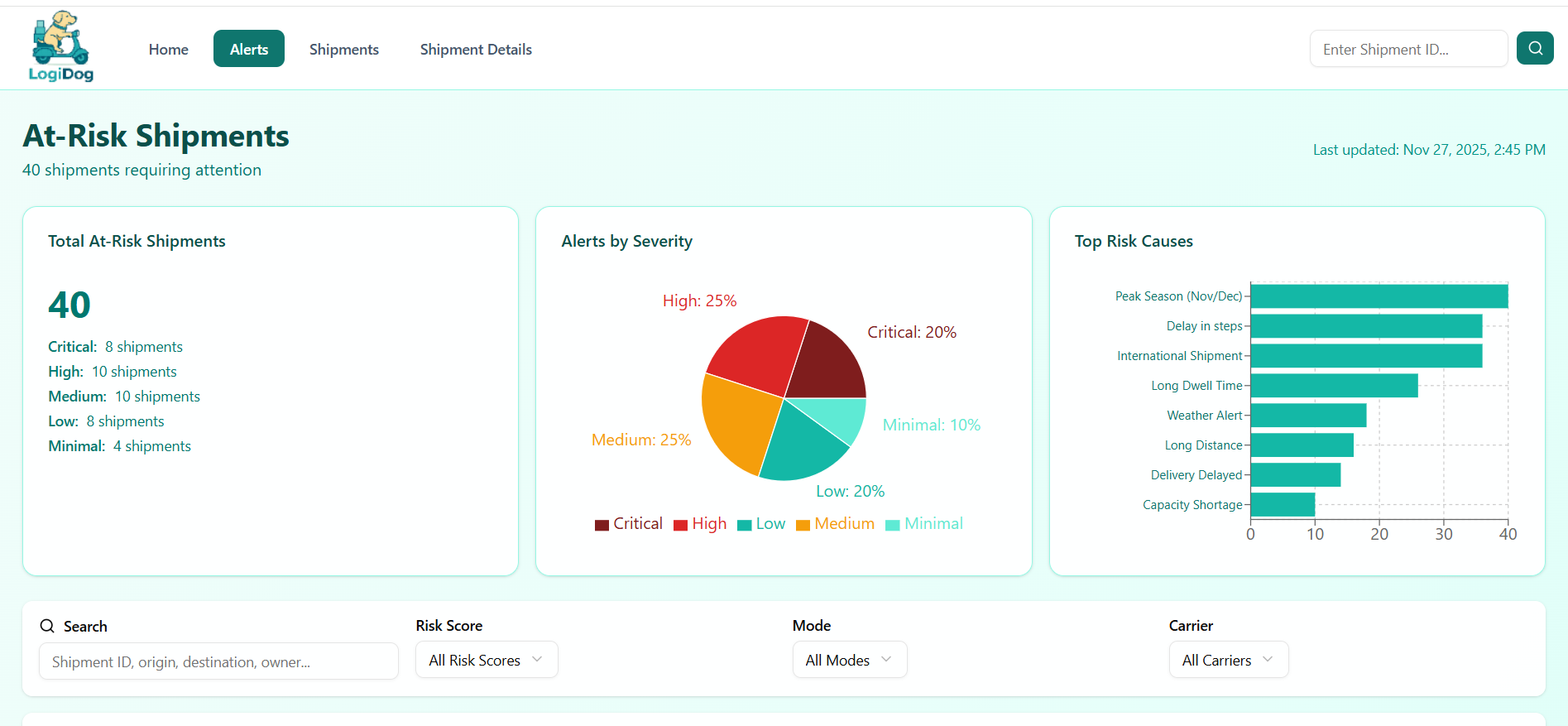
Task: Click the 'Medium: 10 shipments' line
Action: [124, 397]
